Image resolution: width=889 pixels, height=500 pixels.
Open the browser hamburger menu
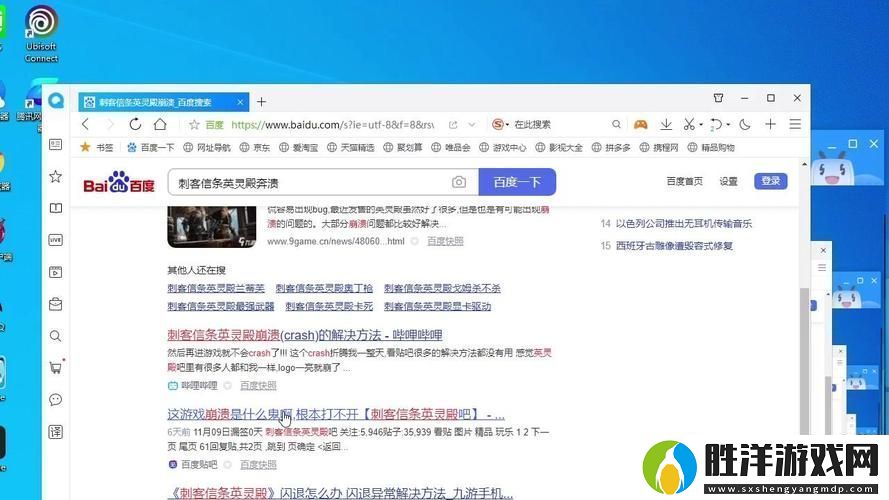[x=795, y=124]
